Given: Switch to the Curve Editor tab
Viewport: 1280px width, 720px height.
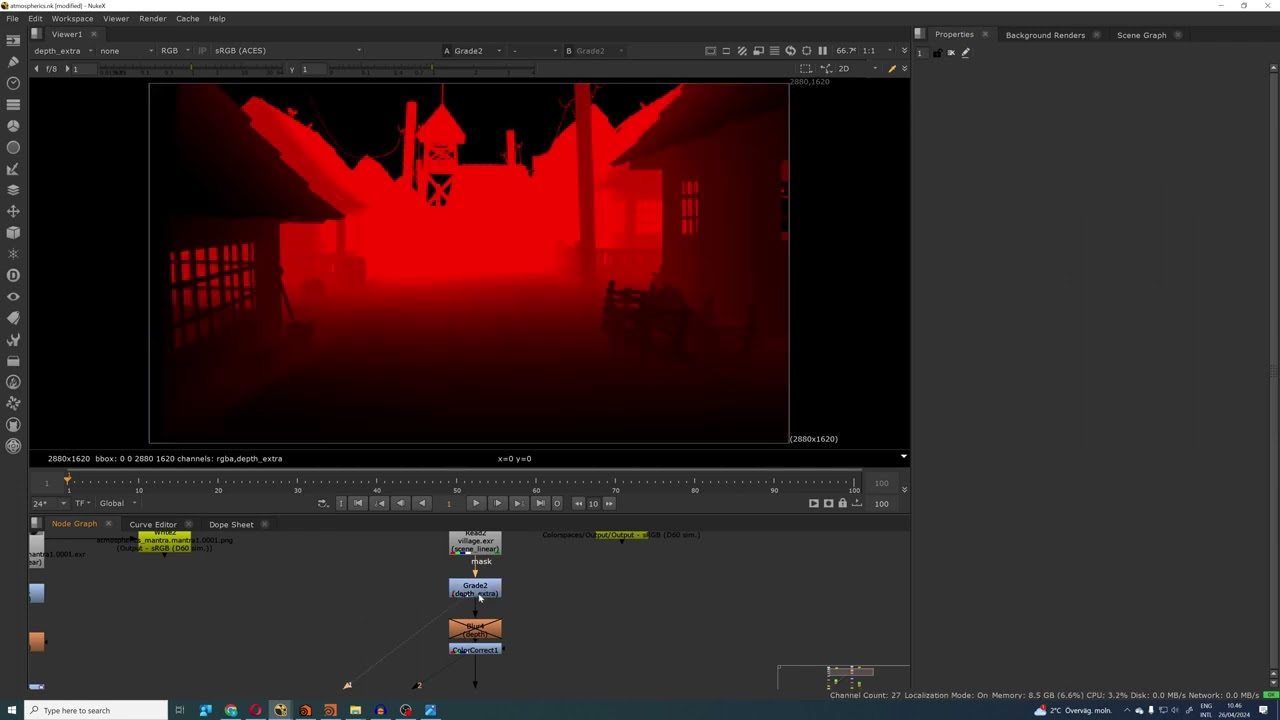Looking at the screenshot, I should pyautogui.click(x=153, y=524).
